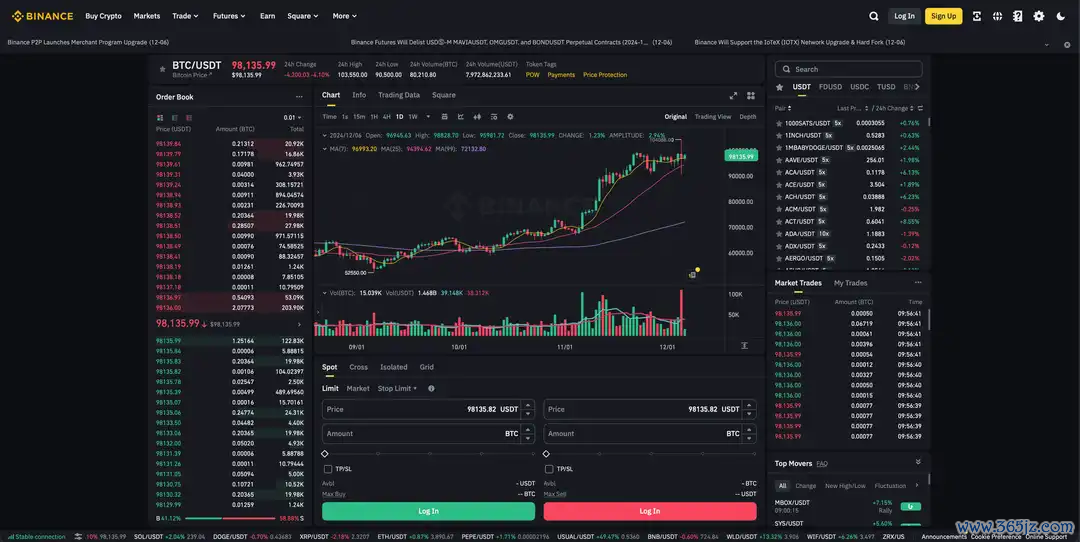
Task: Collapse the Vol(BTC) indicator chevron
Action: coord(324,293)
